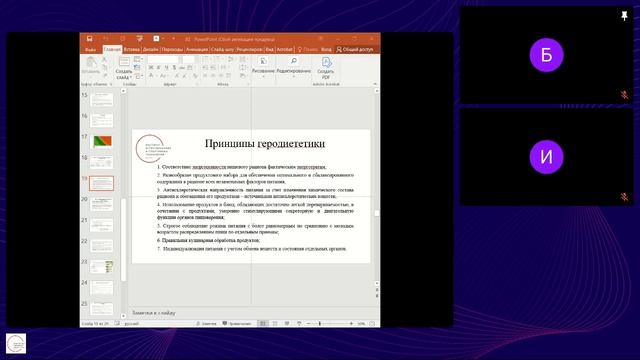The width and height of the screenshot is (640, 360).
Task: Select slide 23 thumbnail
Action: [x=101, y=267]
